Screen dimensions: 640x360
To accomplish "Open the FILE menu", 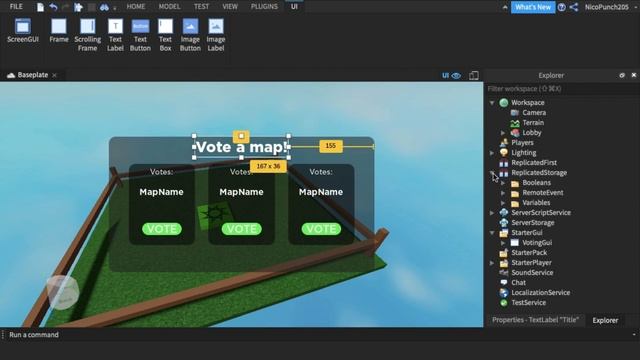I will [x=16, y=7].
